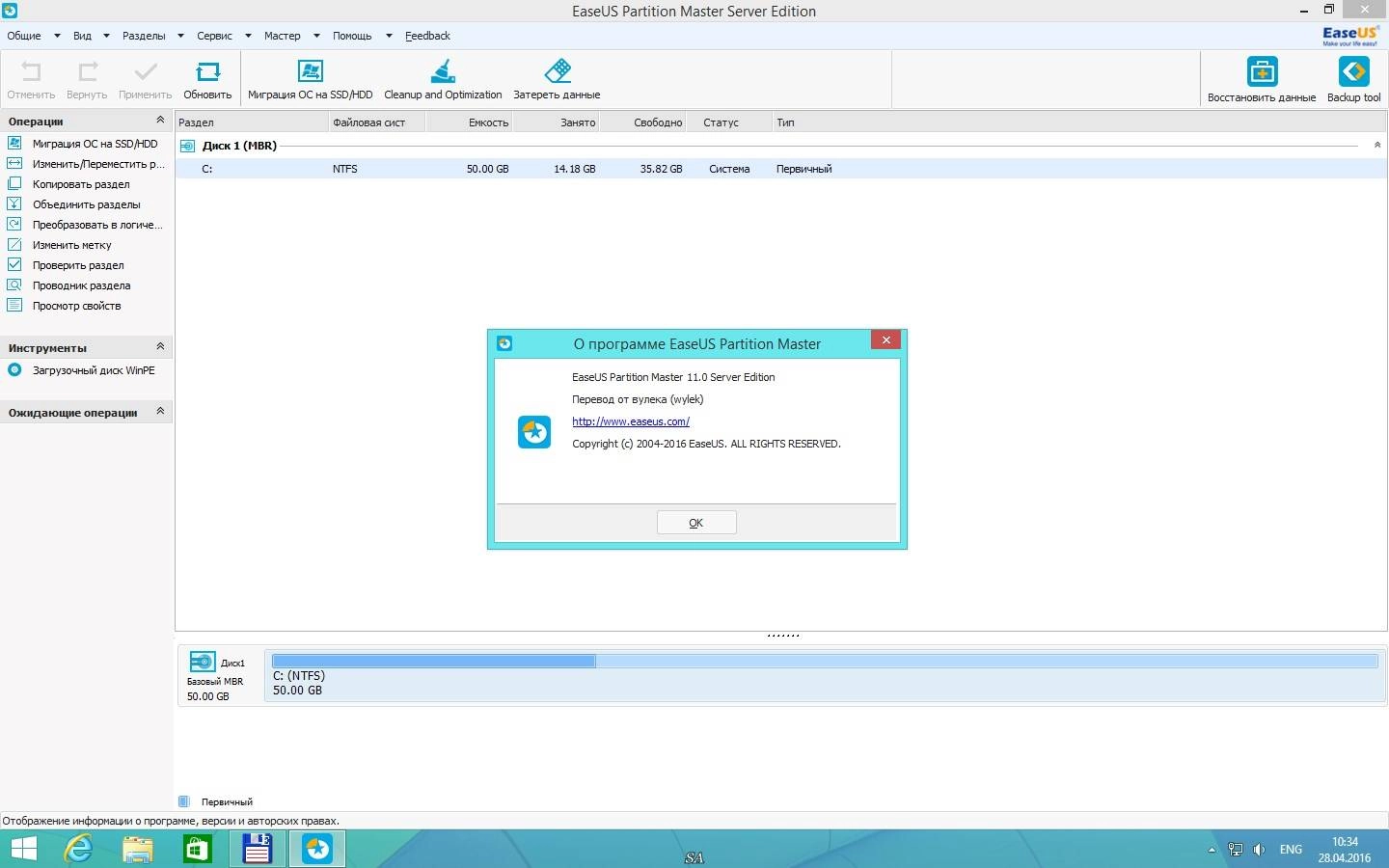Choose Объединить разделы operation
Screen dimensions: 1389x868
pos(86,204)
